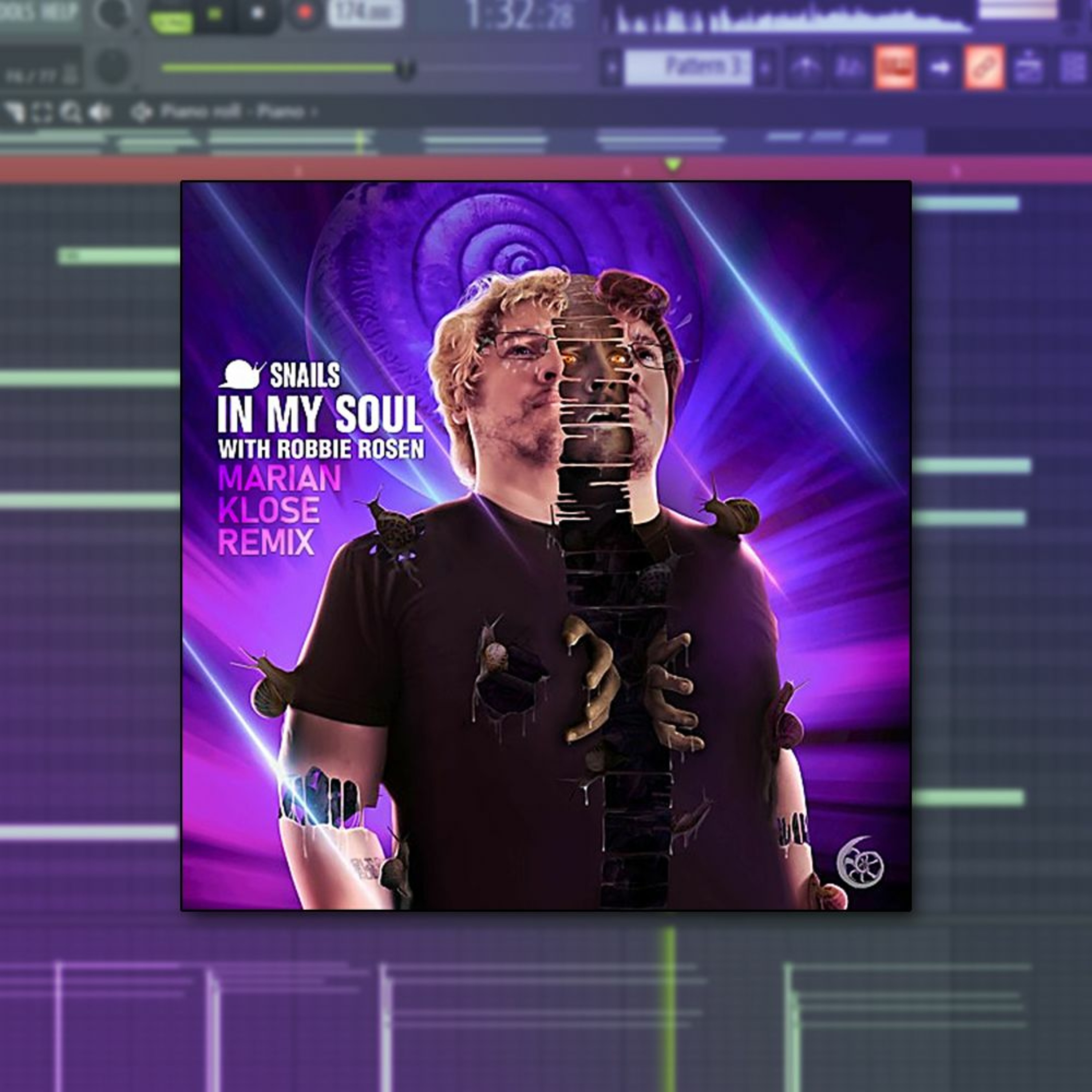
Task: Toggle the orange piano roll view icon
Action: coord(895,68)
